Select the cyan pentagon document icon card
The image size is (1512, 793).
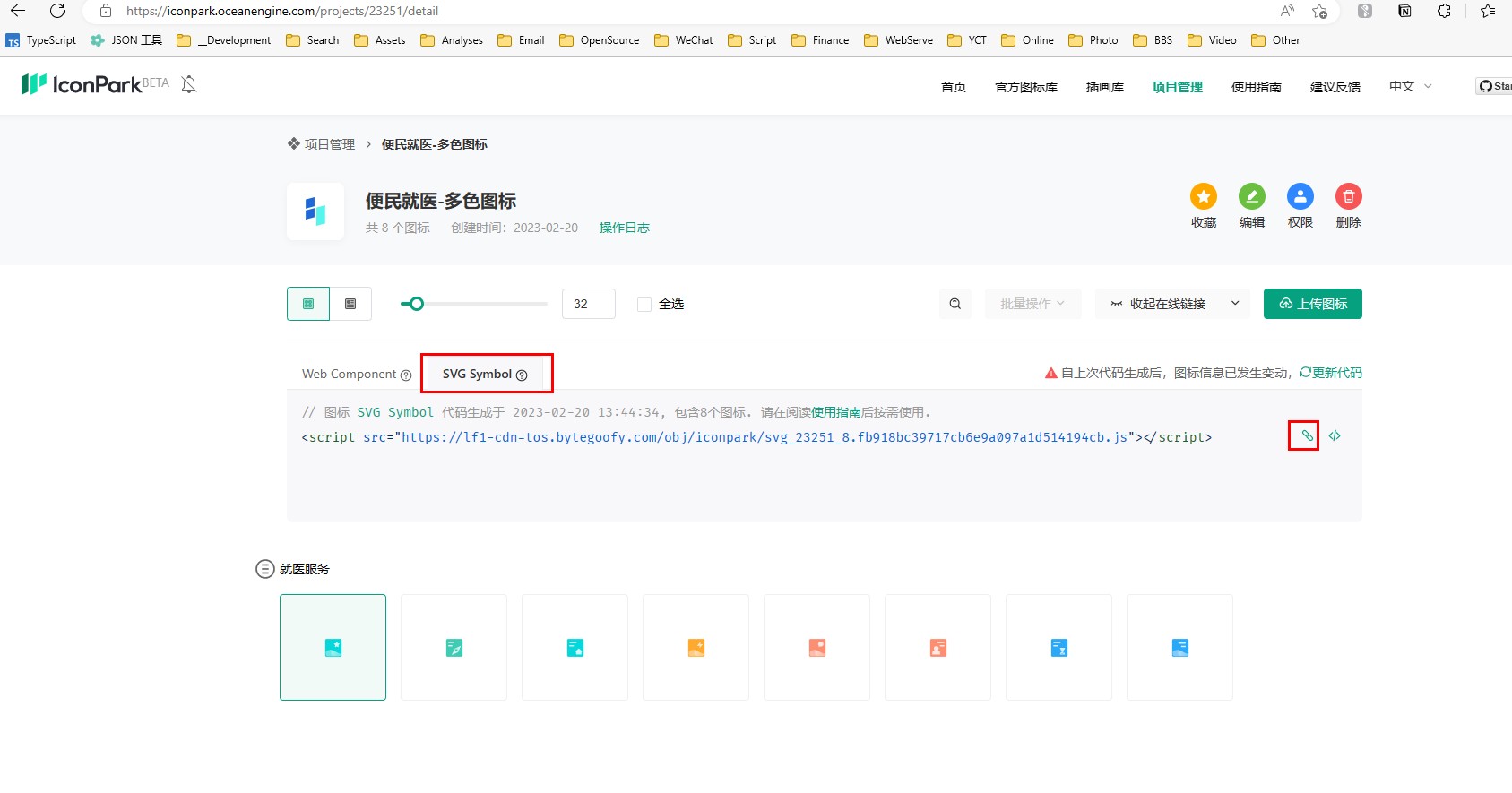point(575,647)
